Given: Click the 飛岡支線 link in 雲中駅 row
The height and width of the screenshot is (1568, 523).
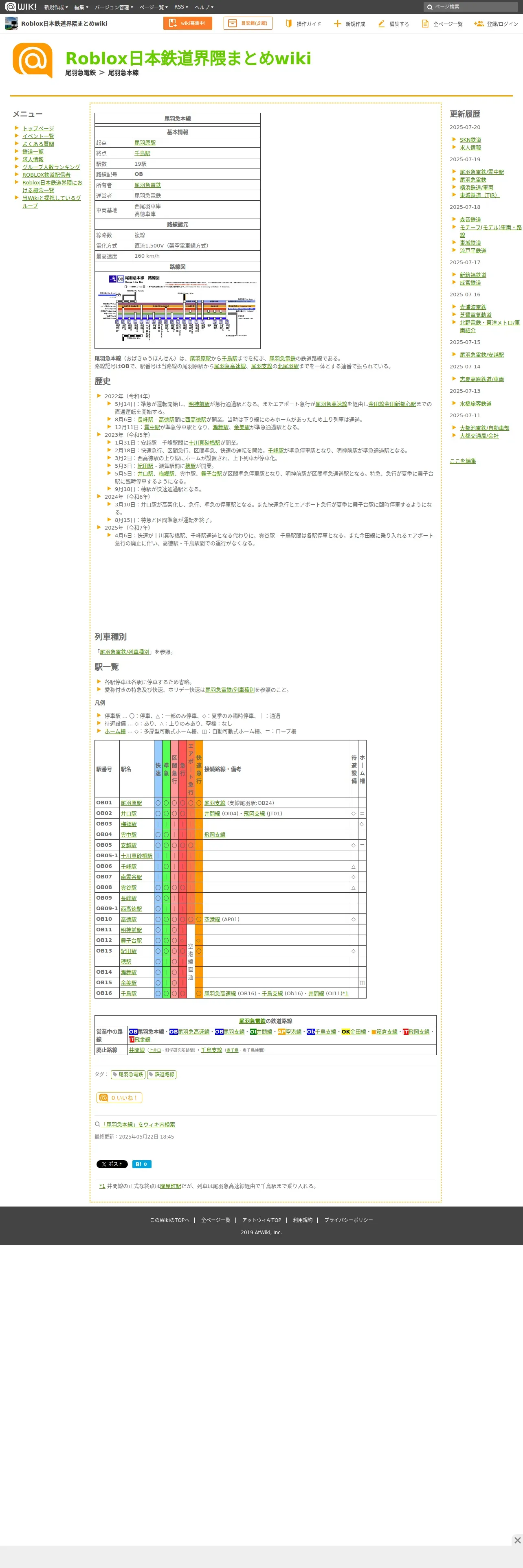Looking at the screenshot, I should (x=214, y=834).
